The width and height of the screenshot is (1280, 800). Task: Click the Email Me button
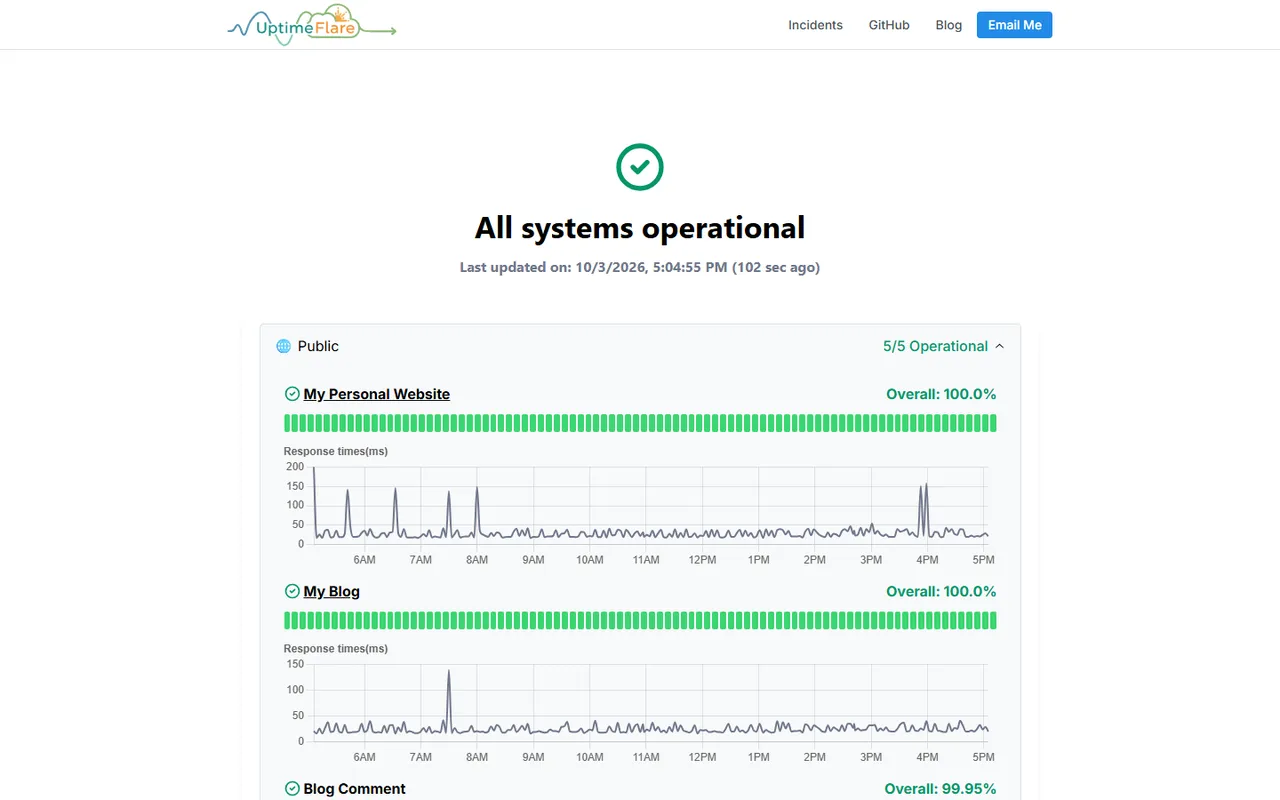click(x=1014, y=25)
